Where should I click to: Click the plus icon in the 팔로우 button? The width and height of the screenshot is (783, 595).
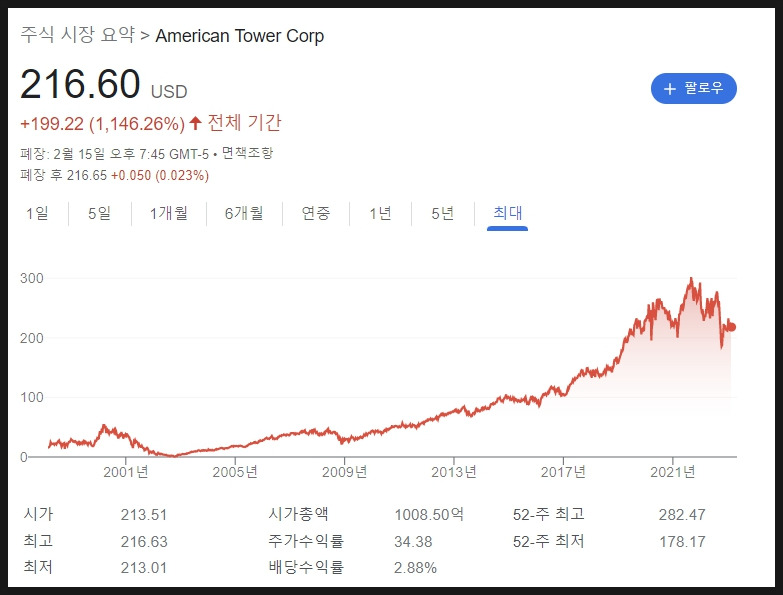pos(670,89)
